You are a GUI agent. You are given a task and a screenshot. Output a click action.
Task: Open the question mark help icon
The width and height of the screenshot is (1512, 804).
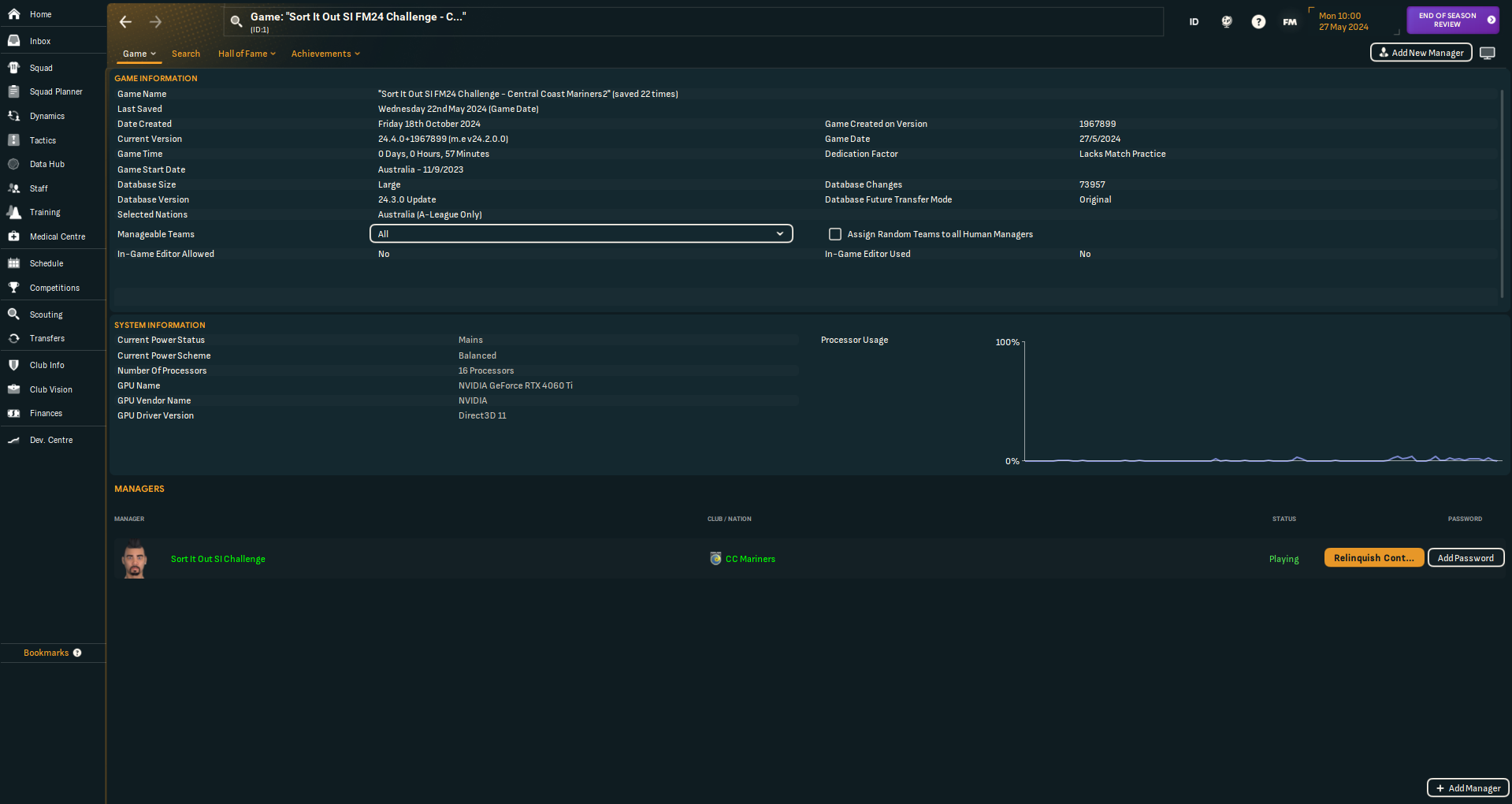(1258, 22)
